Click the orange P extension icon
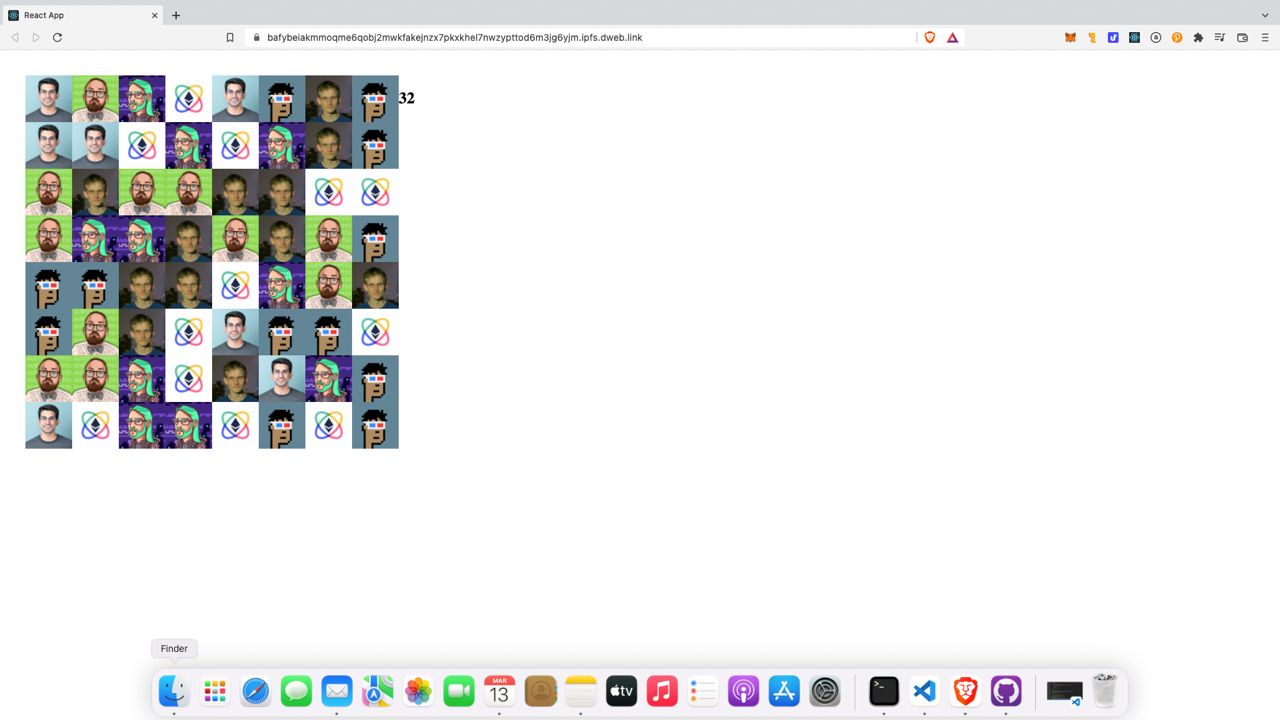Image resolution: width=1280 pixels, height=720 pixels. point(1177,37)
